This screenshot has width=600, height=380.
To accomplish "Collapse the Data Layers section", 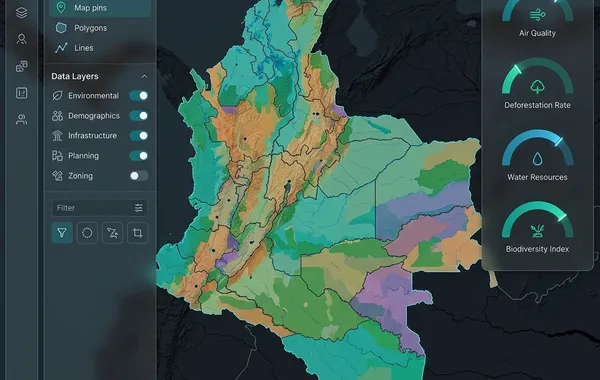I will (144, 77).
